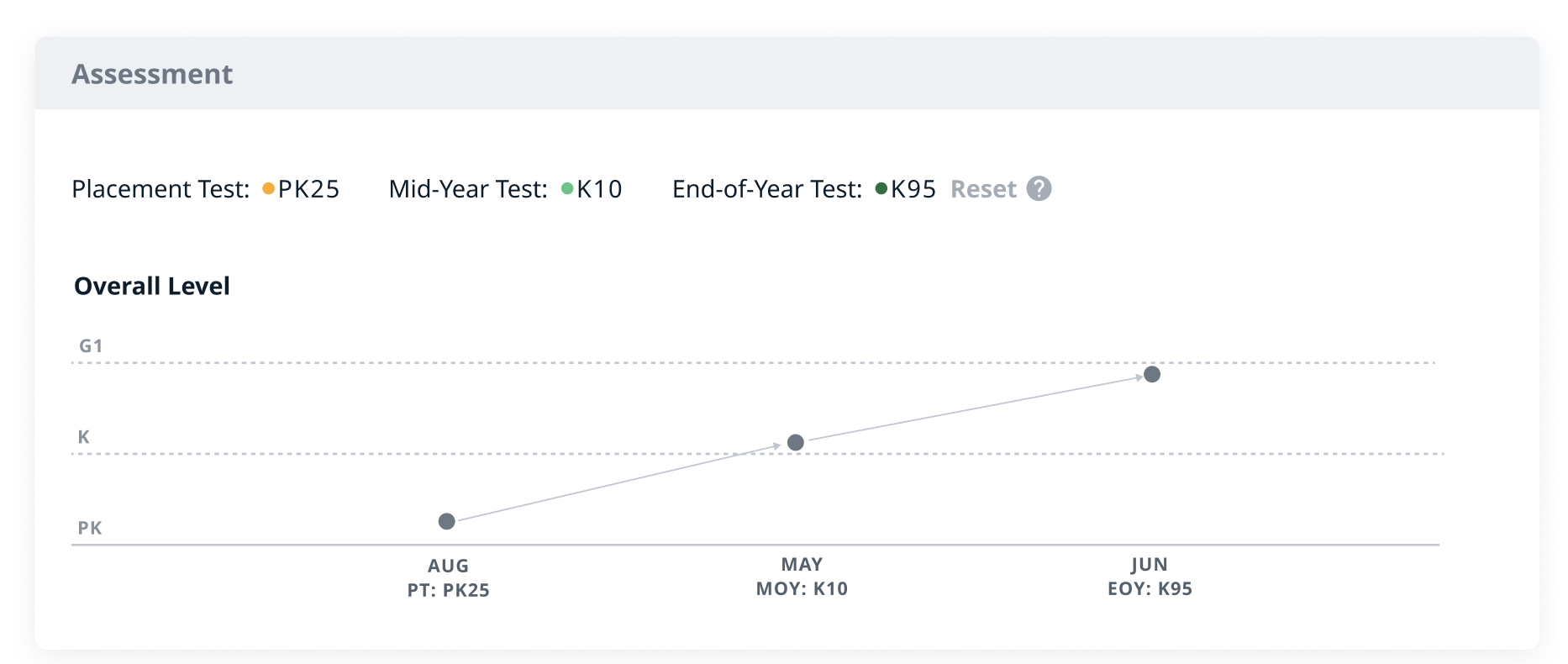Click the K95 end-of-year test score
The height and width of the screenshot is (664, 1568).
(x=913, y=189)
